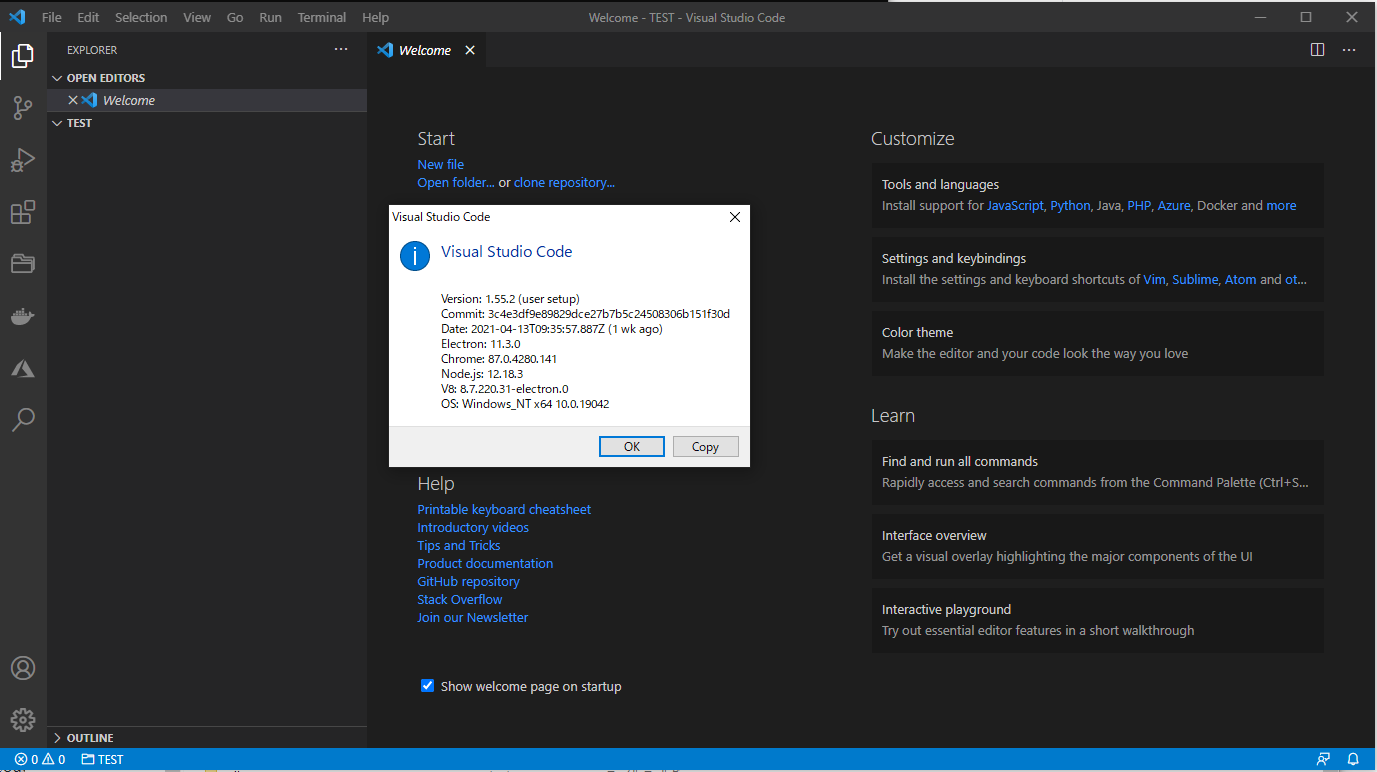Install Sublime keybindings link
1377x772 pixels.
1195,279
